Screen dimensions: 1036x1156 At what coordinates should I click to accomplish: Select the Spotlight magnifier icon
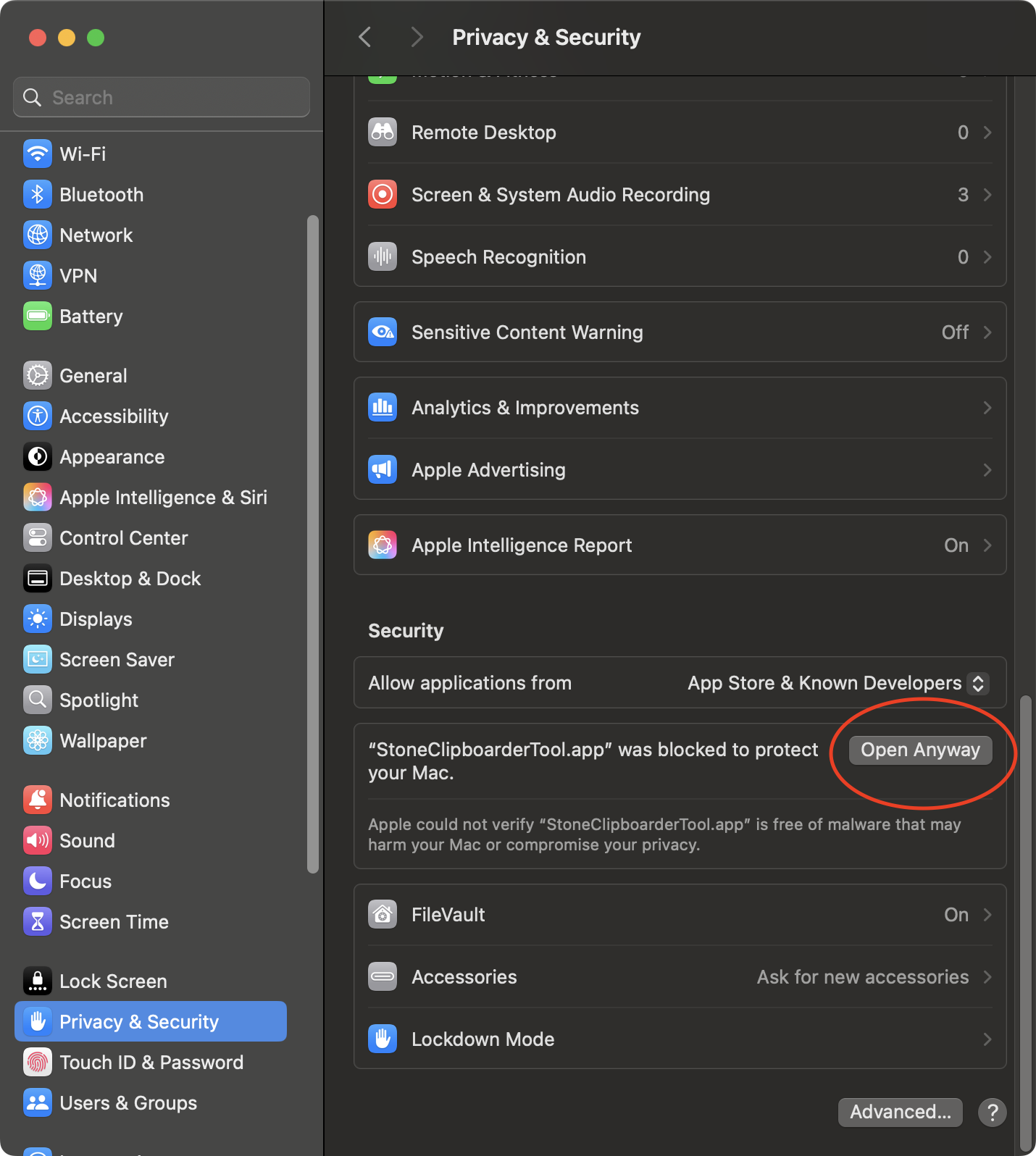point(38,700)
